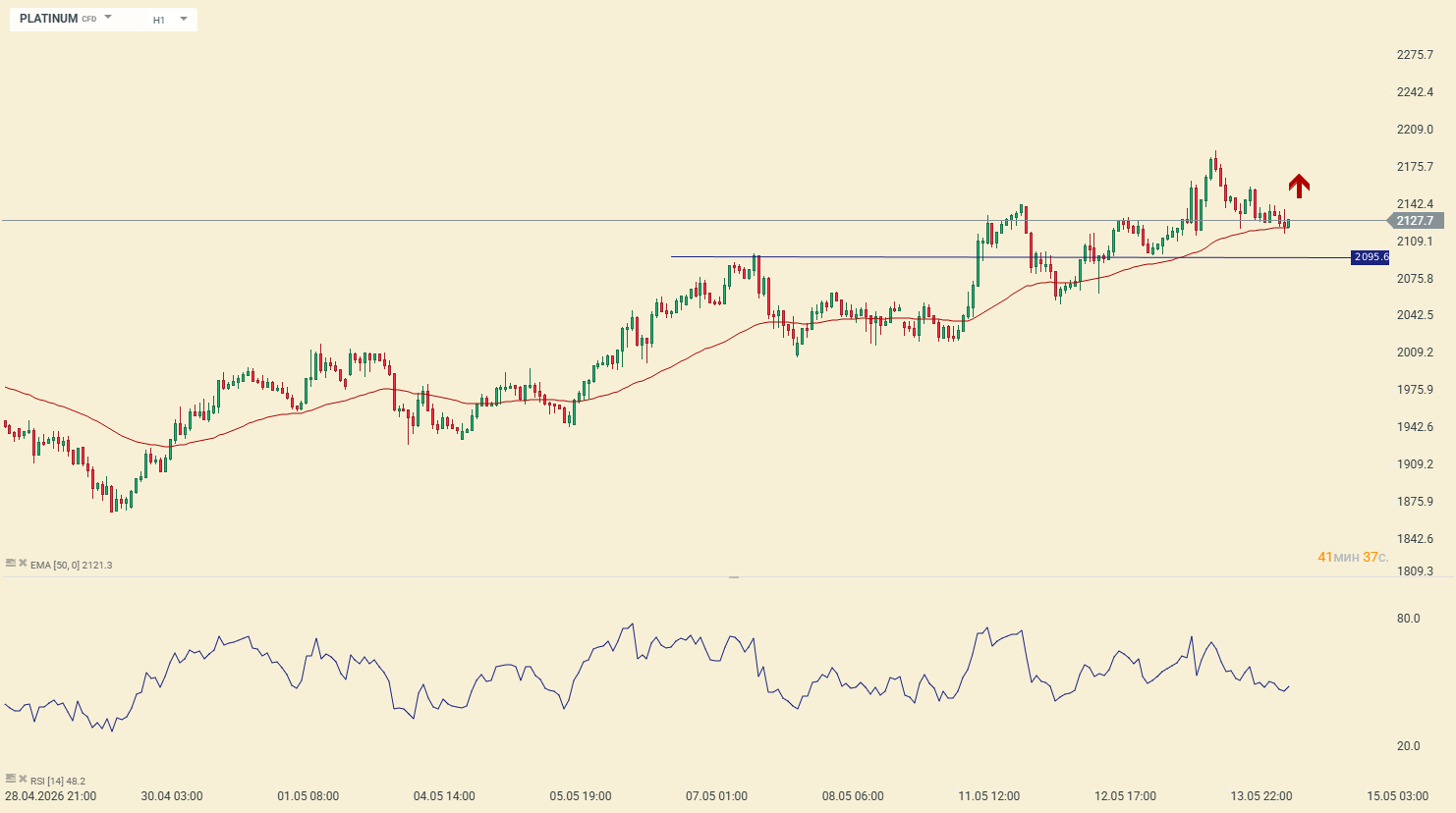Remove the EMA indicator with X
1456x813 pixels.
(x=23, y=564)
